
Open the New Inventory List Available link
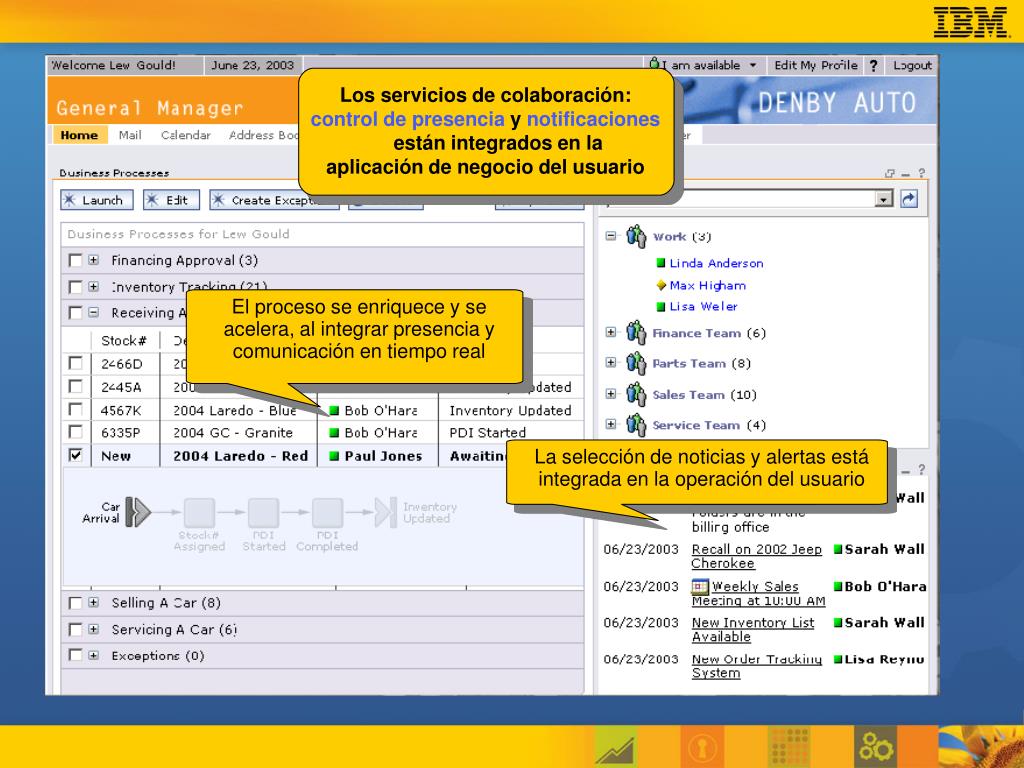[752, 630]
